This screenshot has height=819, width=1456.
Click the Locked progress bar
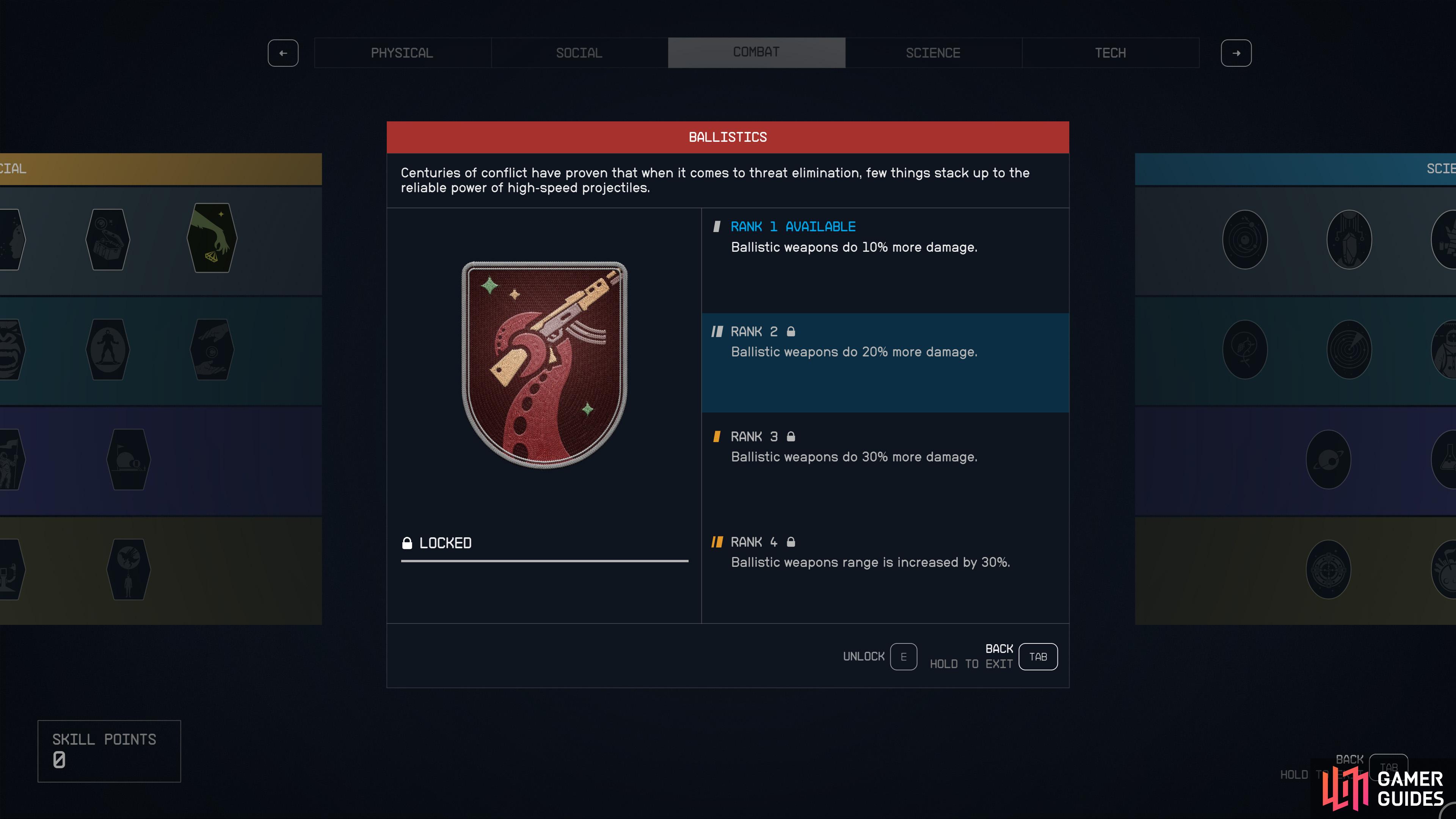[x=545, y=561]
